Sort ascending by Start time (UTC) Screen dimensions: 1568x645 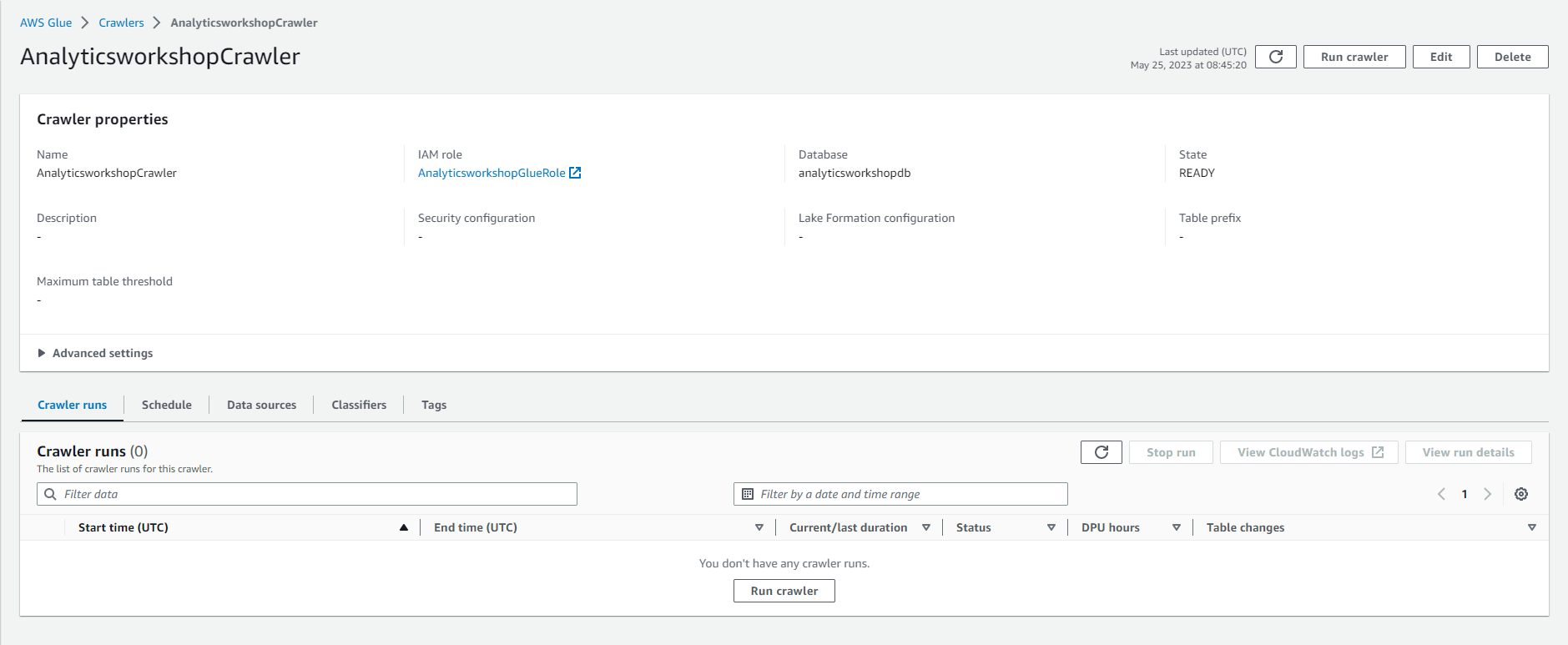404,527
